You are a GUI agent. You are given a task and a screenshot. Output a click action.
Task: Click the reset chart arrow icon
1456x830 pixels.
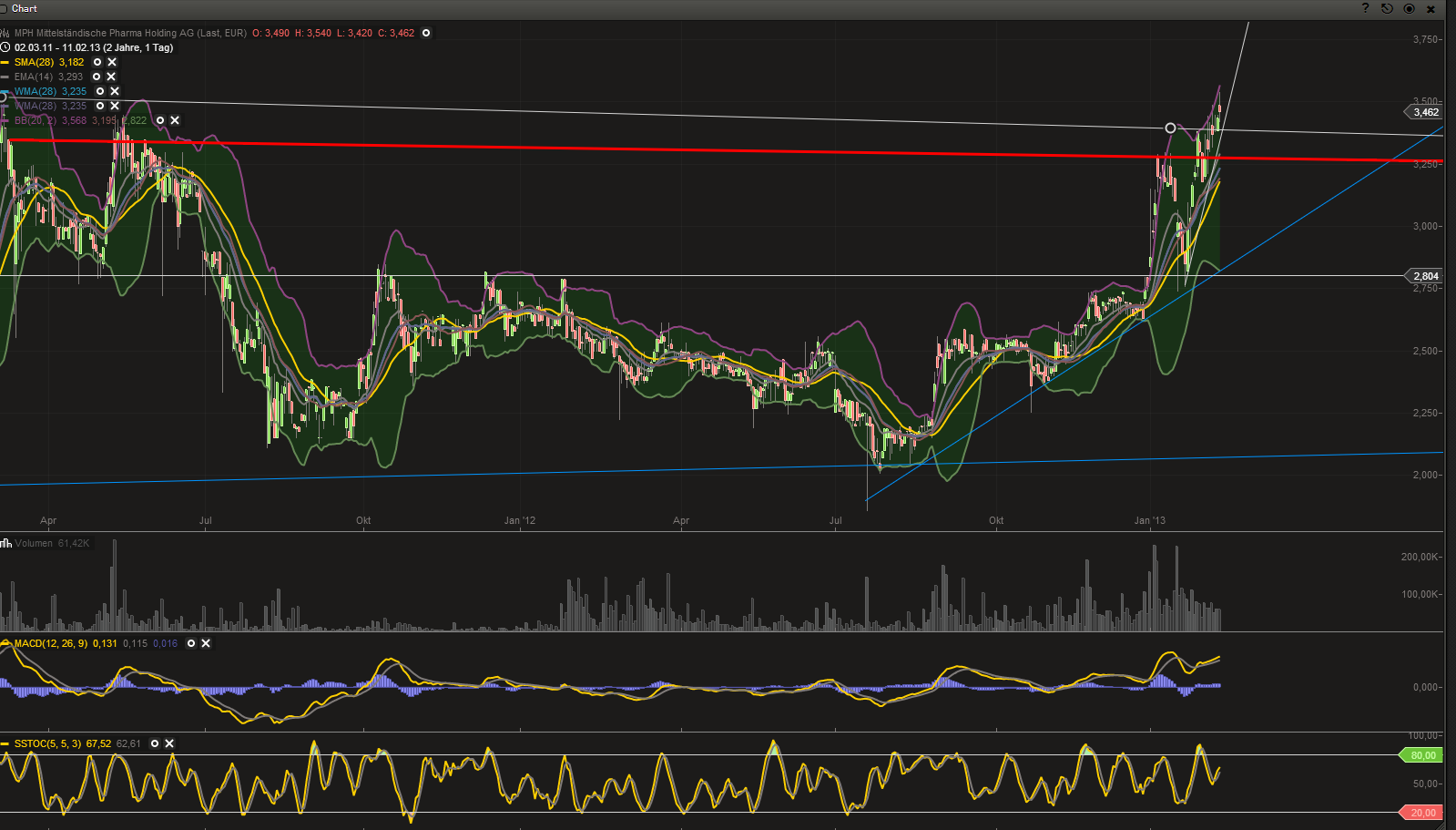(x=1387, y=8)
